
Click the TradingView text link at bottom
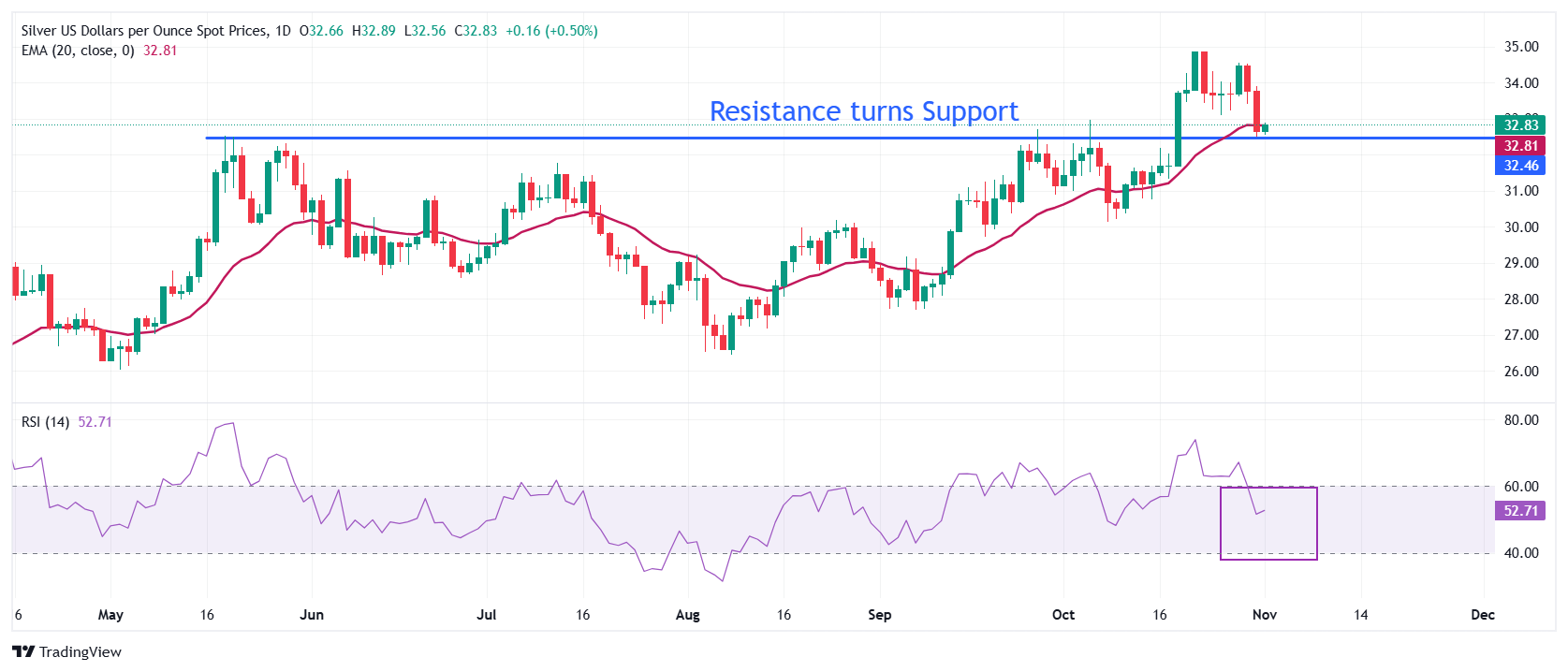[x=81, y=652]
